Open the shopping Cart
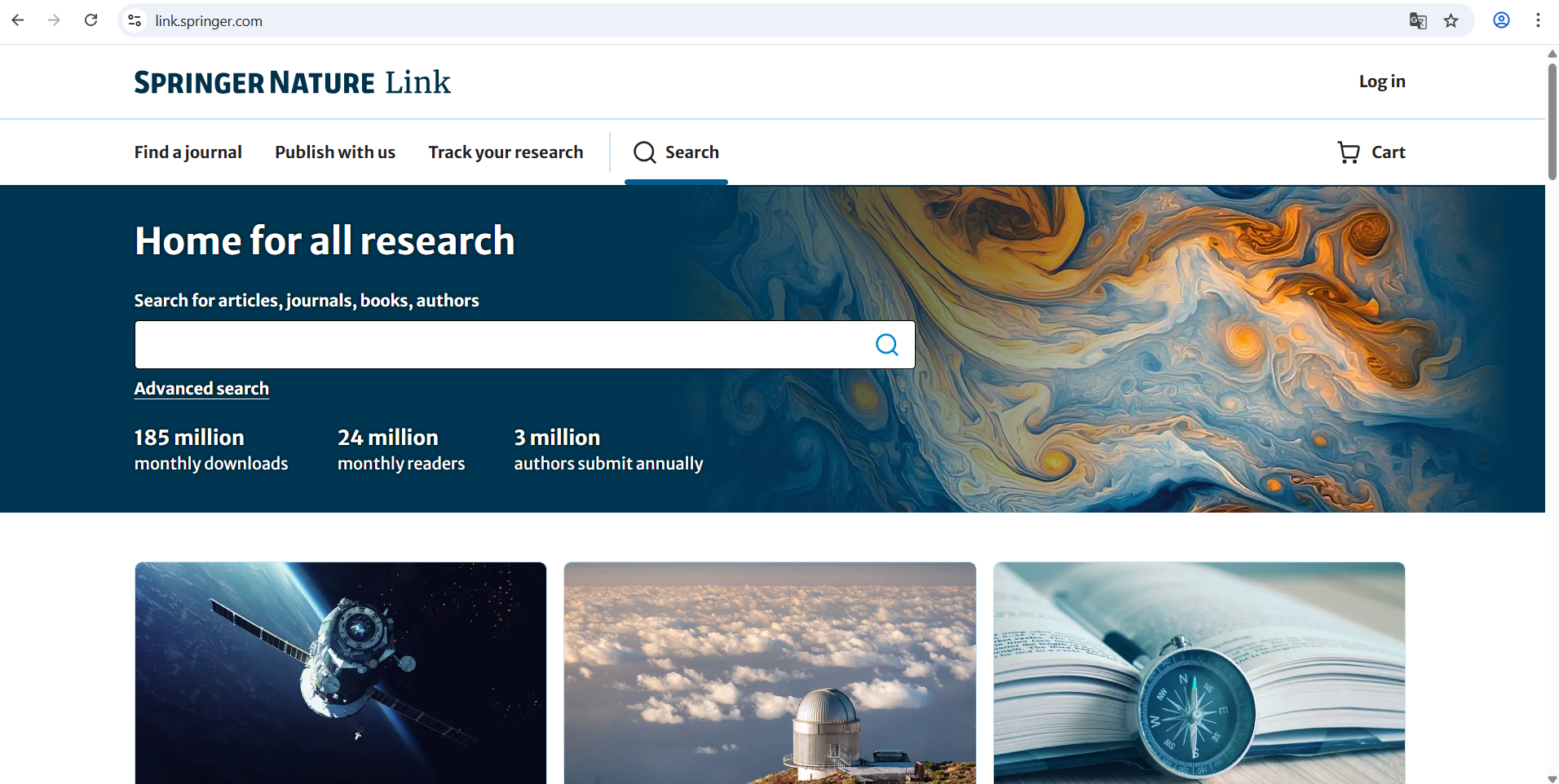This screenshot has height=784, width=1559. pyautogui.click(x=1371, y=152)
